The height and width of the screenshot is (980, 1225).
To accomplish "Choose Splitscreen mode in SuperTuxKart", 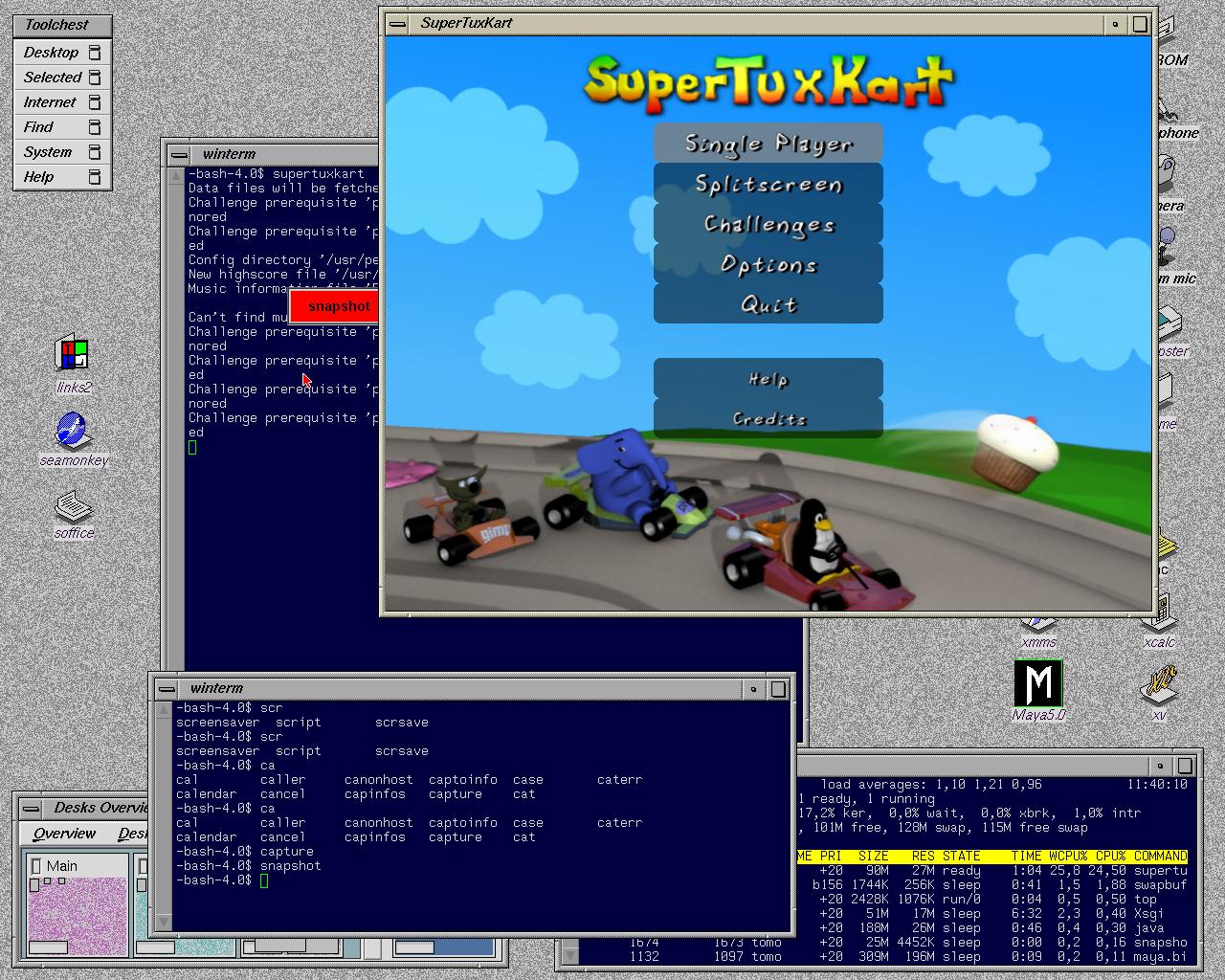I will [768, 184].
